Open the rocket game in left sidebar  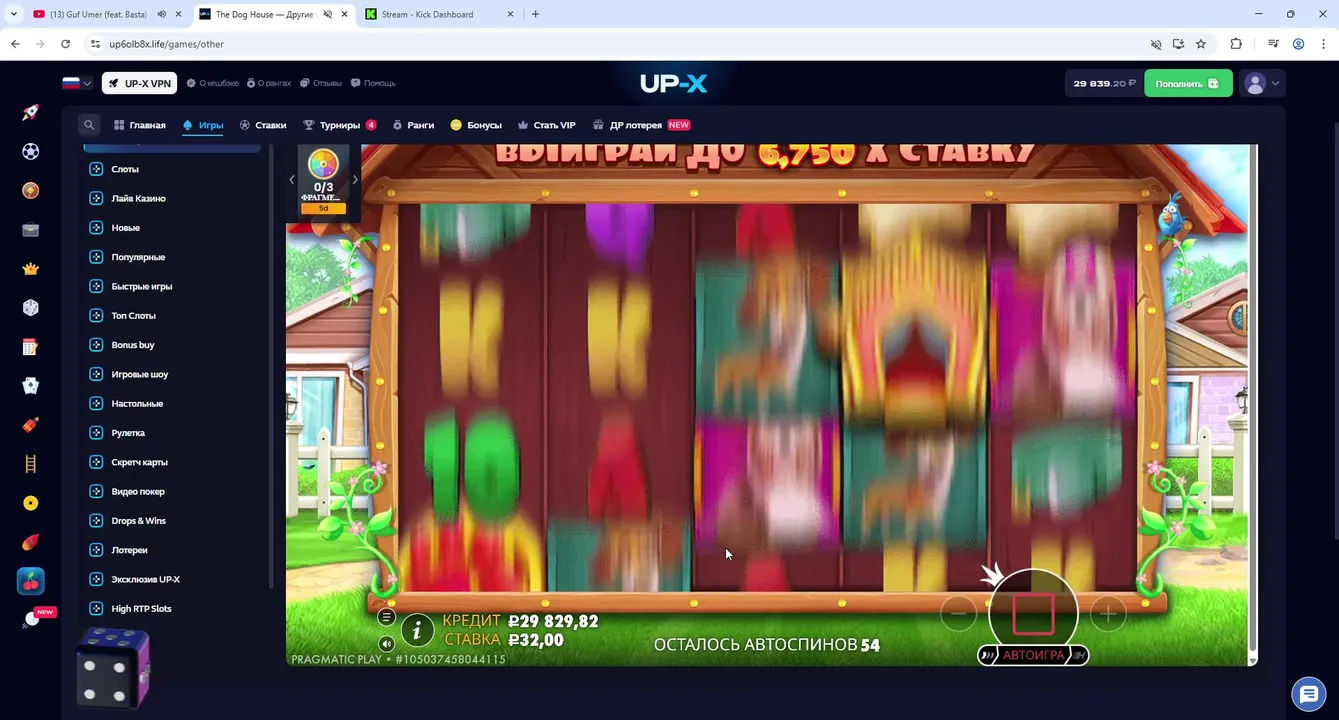(31, 113)
